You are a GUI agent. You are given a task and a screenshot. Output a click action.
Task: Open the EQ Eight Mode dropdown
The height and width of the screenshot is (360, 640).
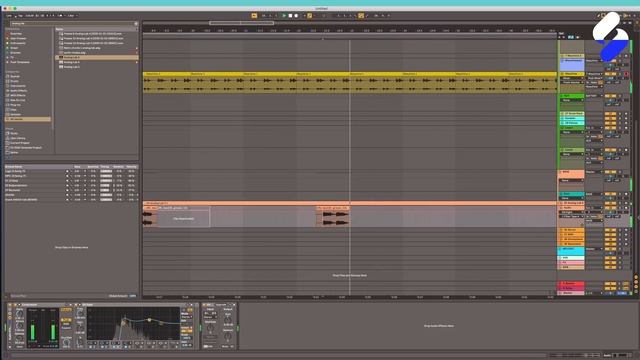(186, 317)
